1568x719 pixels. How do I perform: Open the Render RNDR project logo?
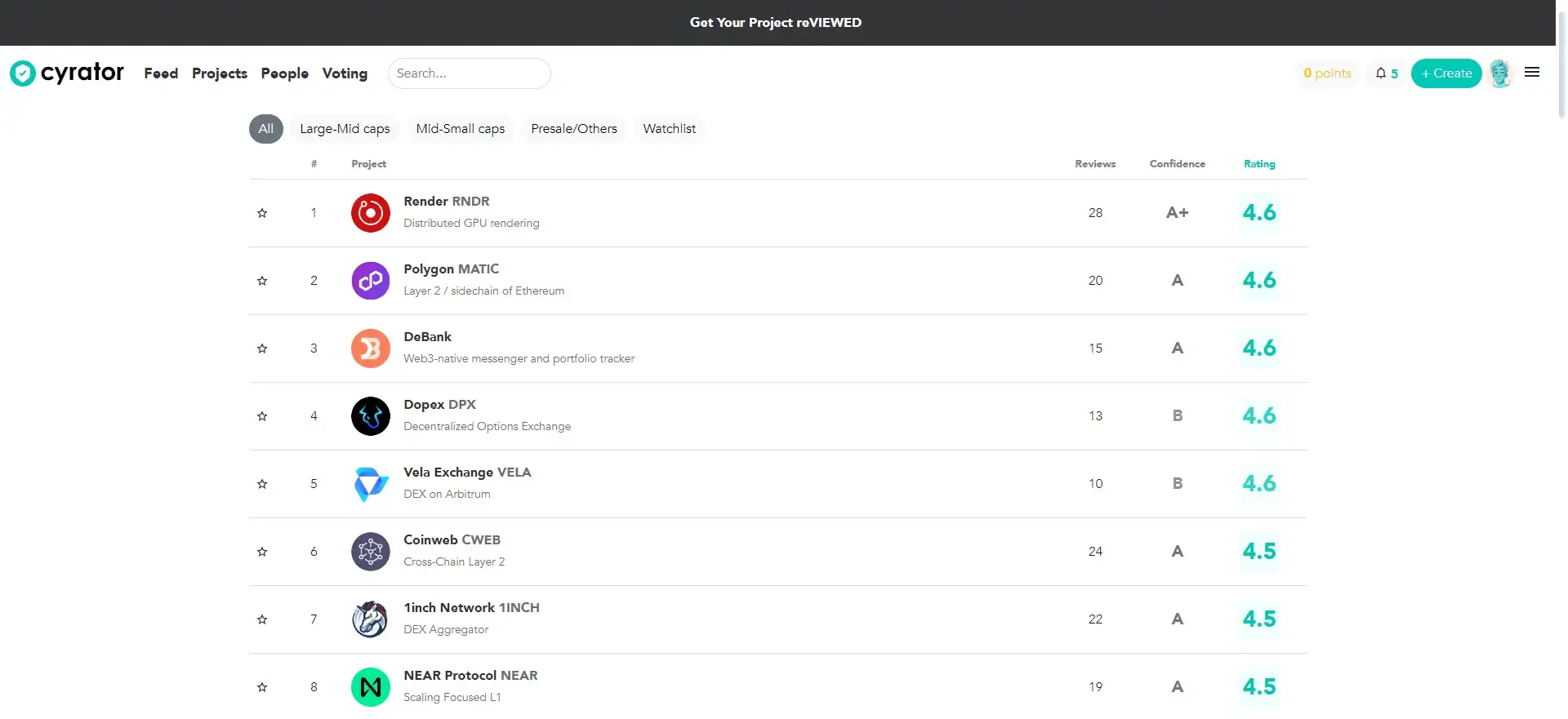click(370, 213)
